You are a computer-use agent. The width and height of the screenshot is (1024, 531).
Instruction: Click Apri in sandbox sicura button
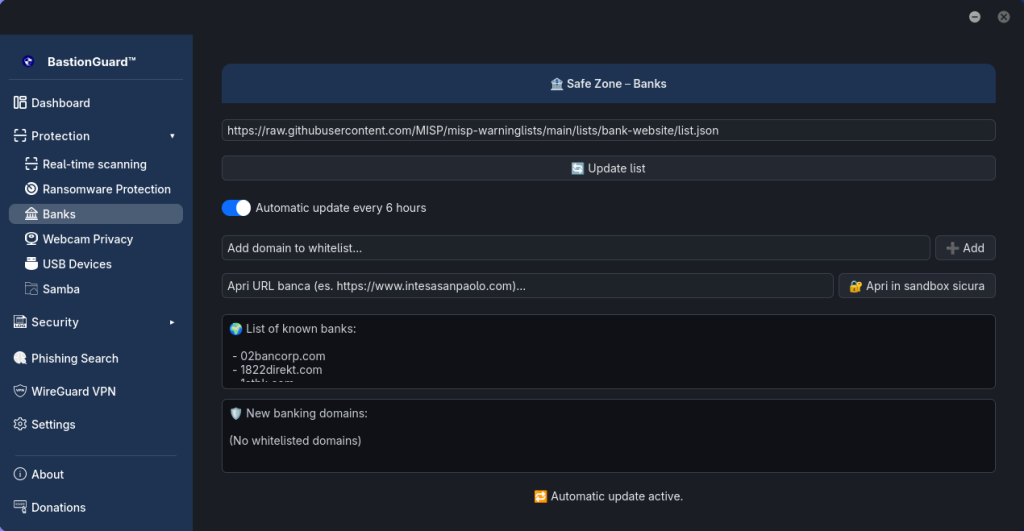point(917,285)
